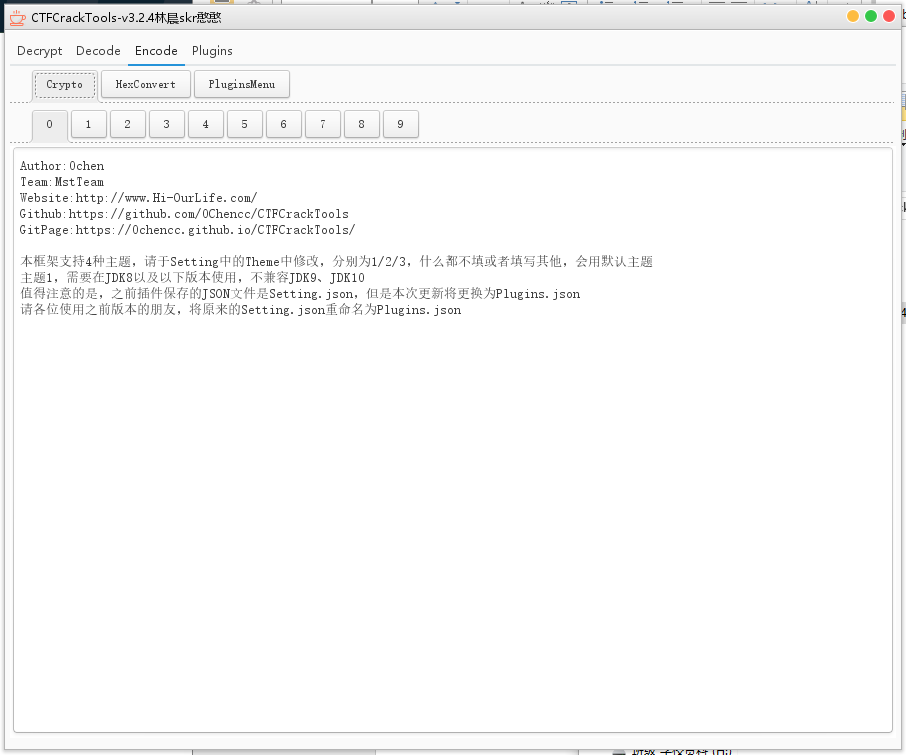Switch to the PluginsMenu tab
The height and width of the screenshot is (755, 906).
pos(242,84)
